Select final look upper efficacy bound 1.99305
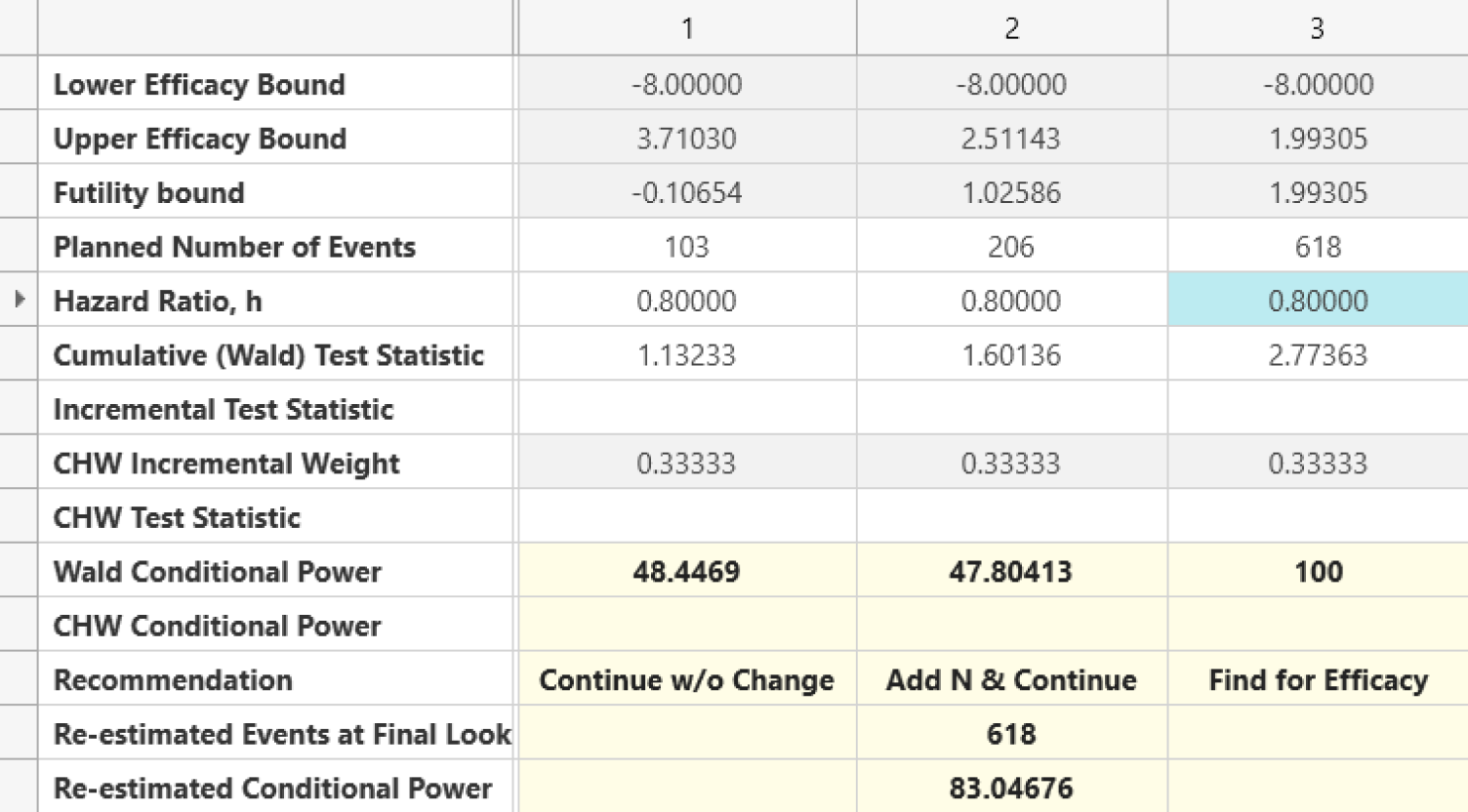1468x812 pixels. click(x=1318, y=139)
